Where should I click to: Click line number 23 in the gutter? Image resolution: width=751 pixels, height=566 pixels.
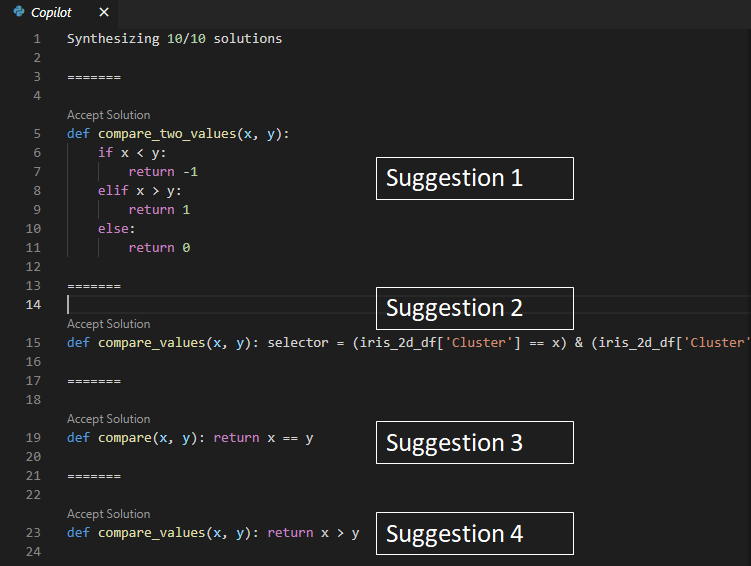pyautogui.click(x=34, y=533)
